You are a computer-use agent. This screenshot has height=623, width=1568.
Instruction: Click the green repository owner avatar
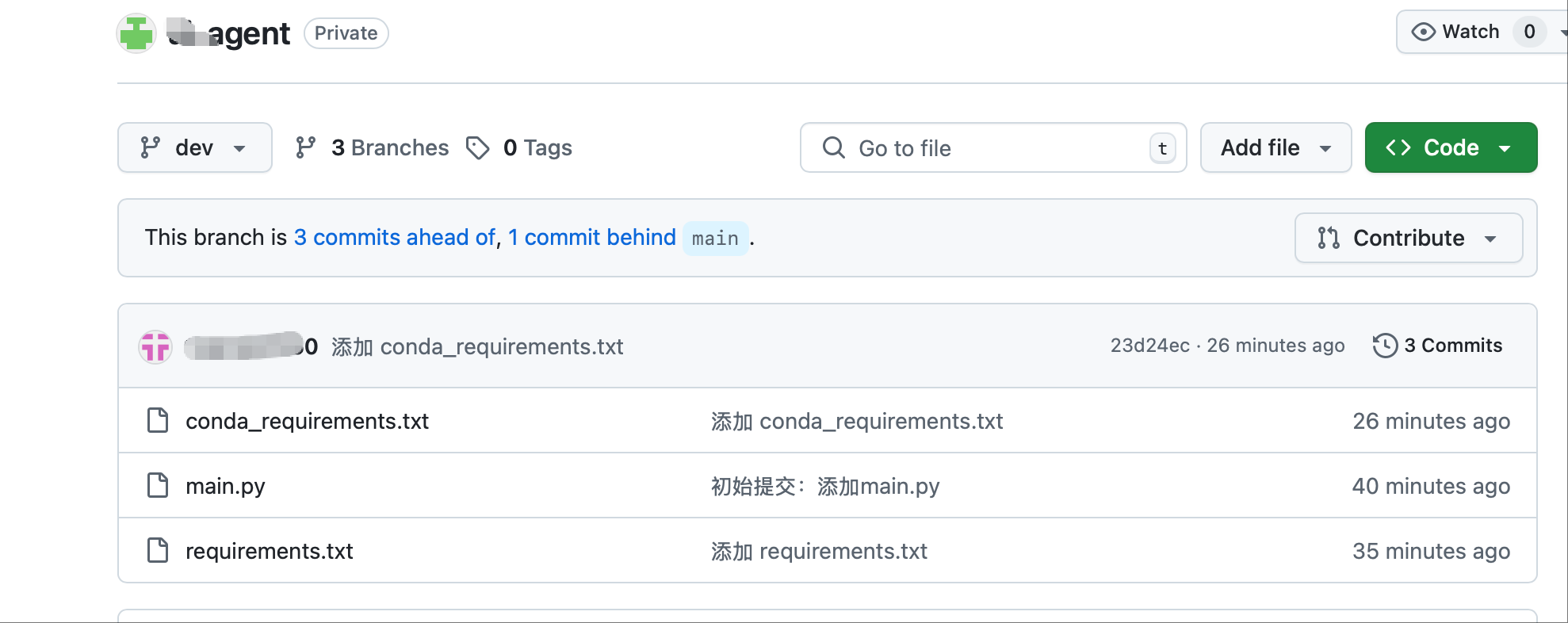[136, 33]
